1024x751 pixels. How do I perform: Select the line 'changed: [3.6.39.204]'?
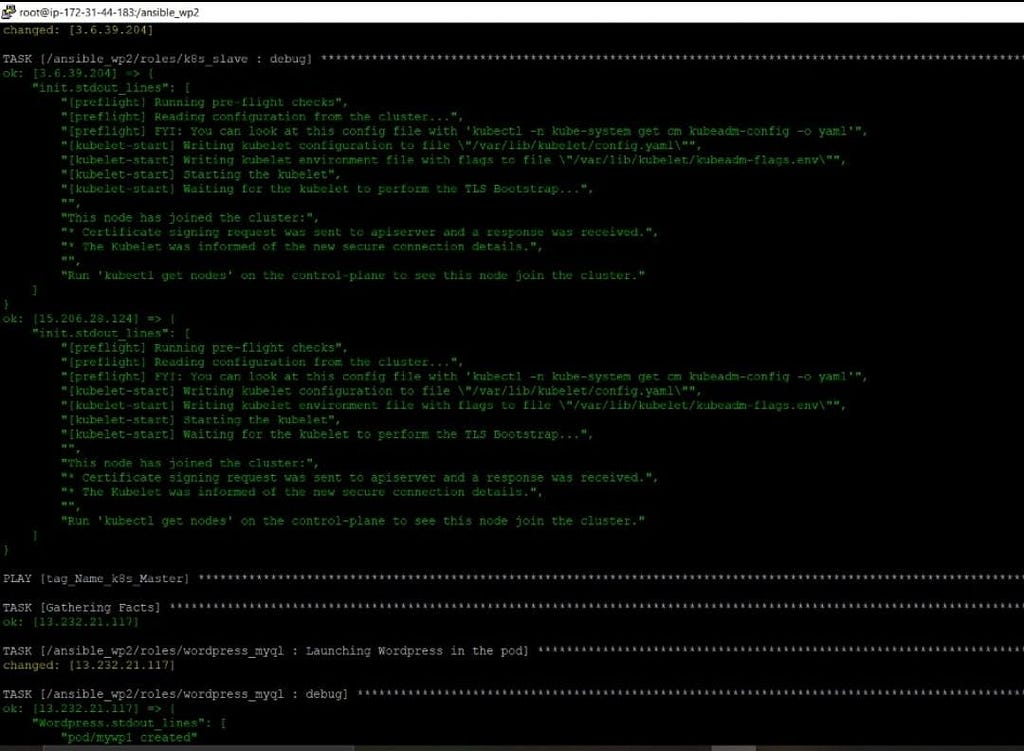[78, 30]
